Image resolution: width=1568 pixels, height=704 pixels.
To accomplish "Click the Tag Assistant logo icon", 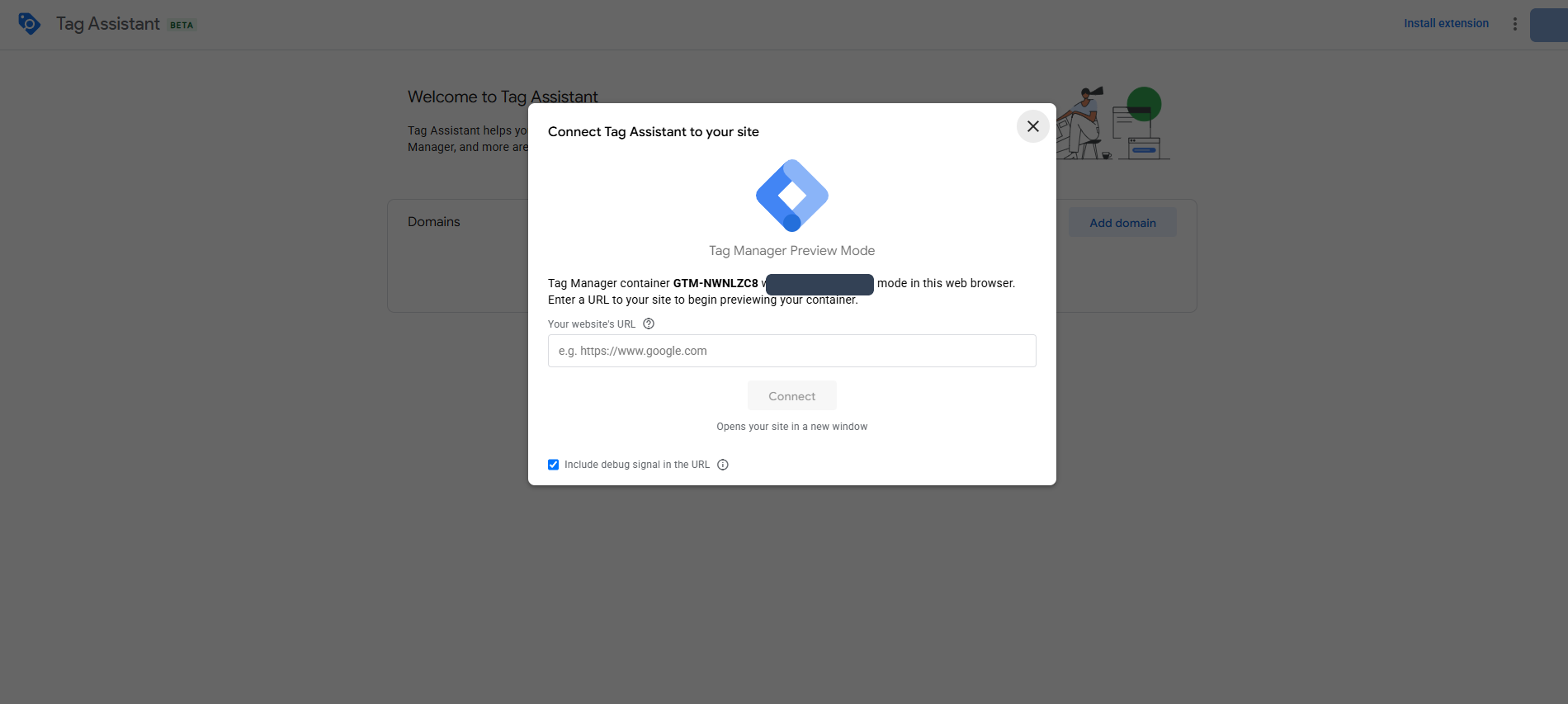I will [x=29, y=24].
